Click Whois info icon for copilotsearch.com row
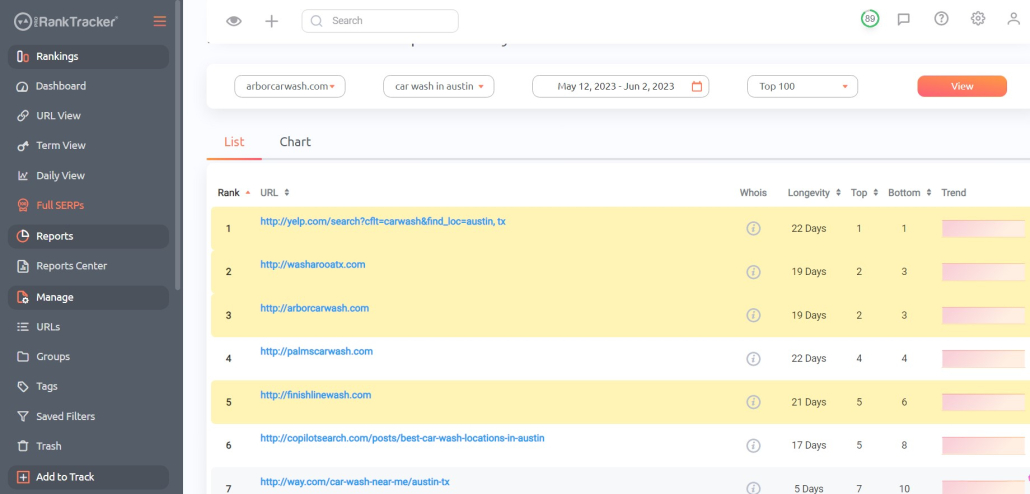This screenshot has height=494, width=1030. pyautogui.click(x=753, y=445)
